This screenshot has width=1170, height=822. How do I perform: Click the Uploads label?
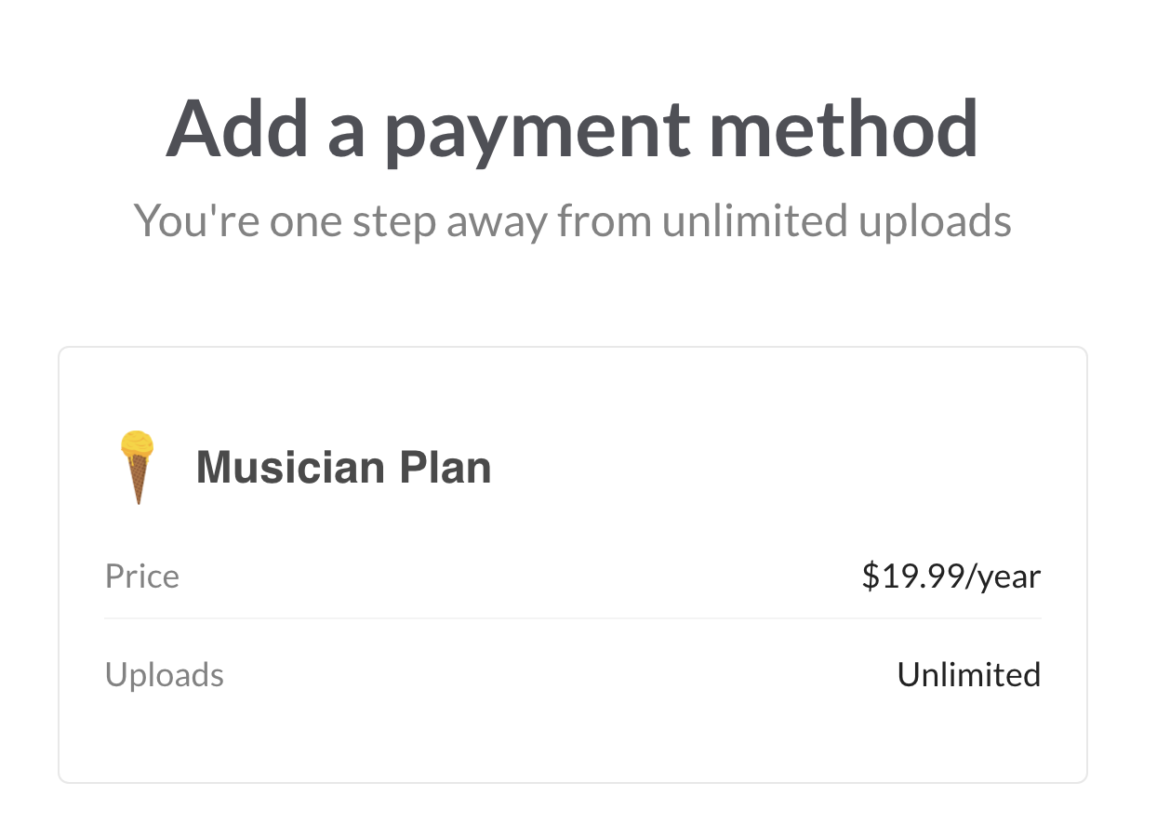point(164,675)
